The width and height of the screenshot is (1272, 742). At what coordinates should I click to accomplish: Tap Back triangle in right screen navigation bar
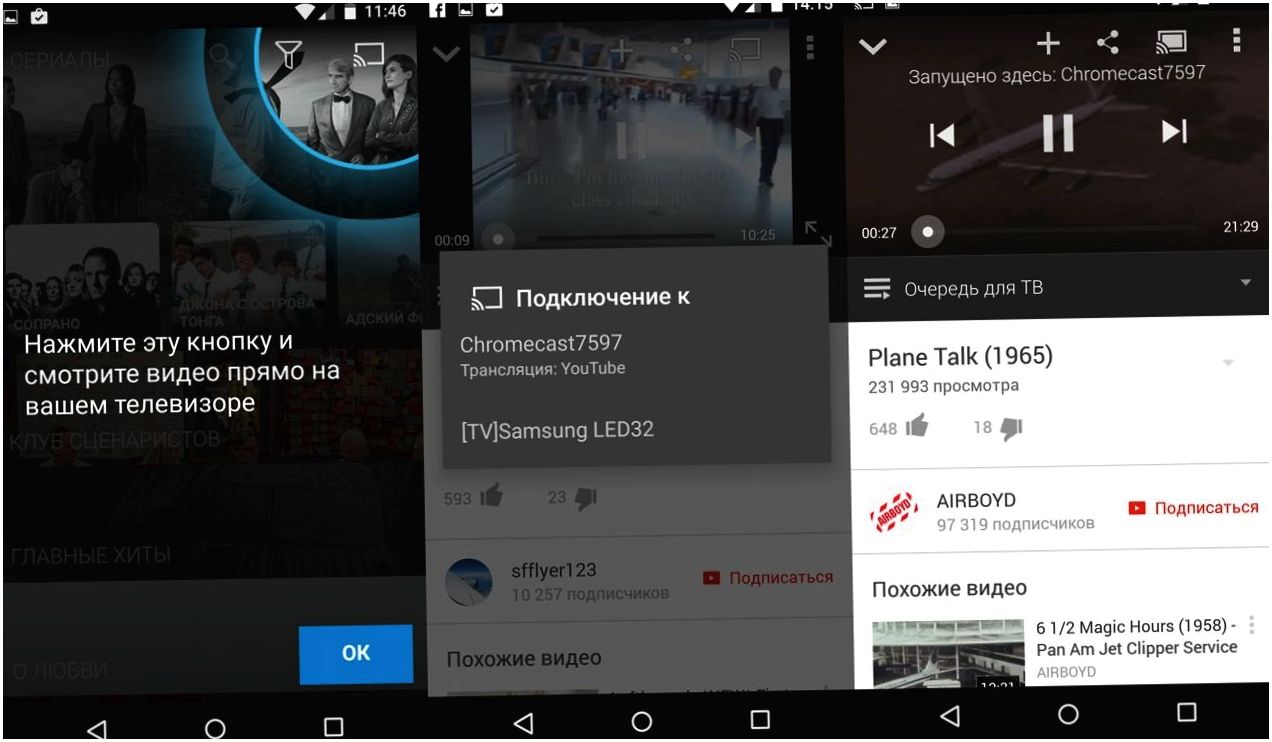[x=950, y=714]
